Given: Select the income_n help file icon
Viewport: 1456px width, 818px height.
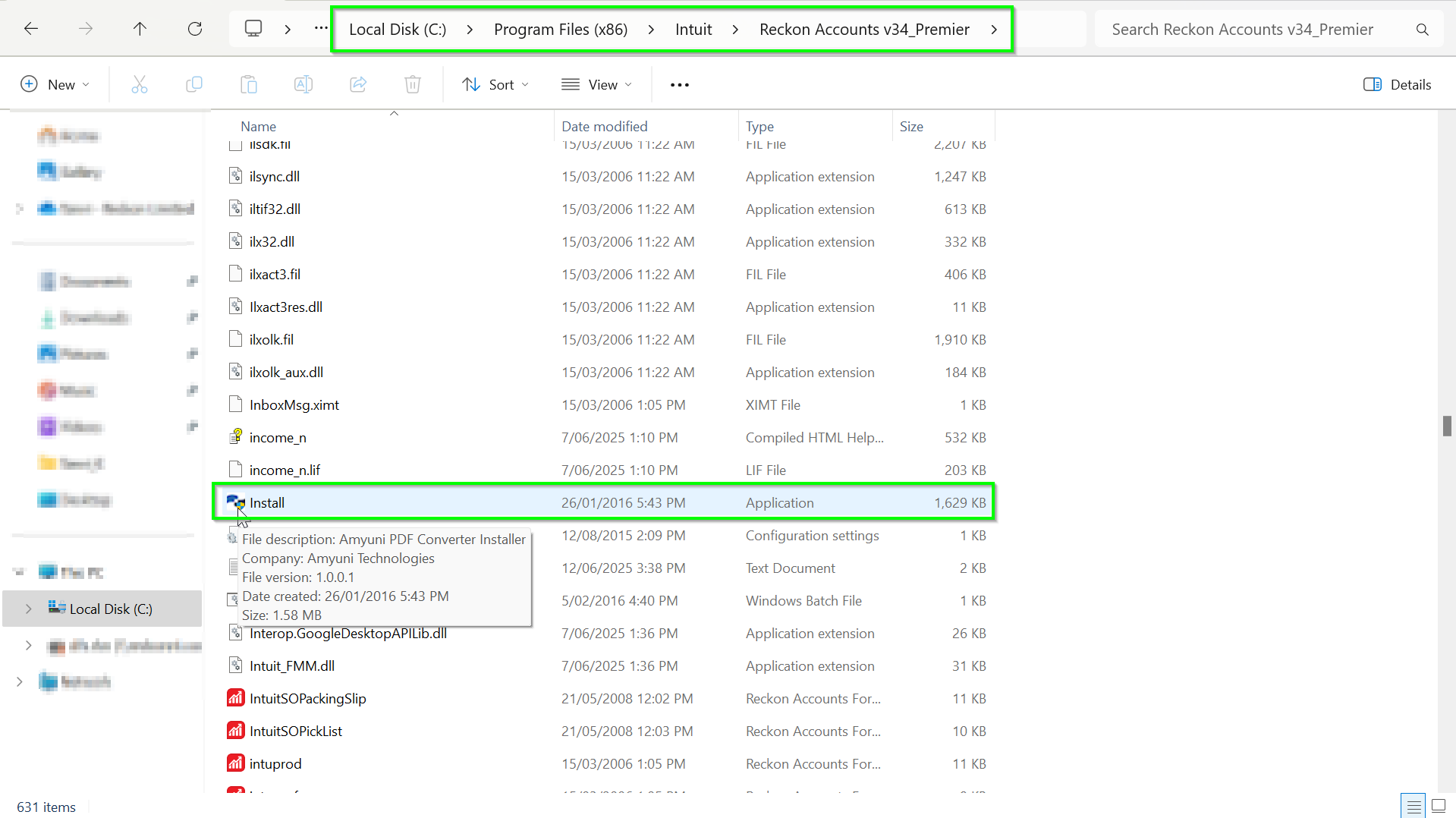Looking at the screenshot, I should [x=236, y=437].
